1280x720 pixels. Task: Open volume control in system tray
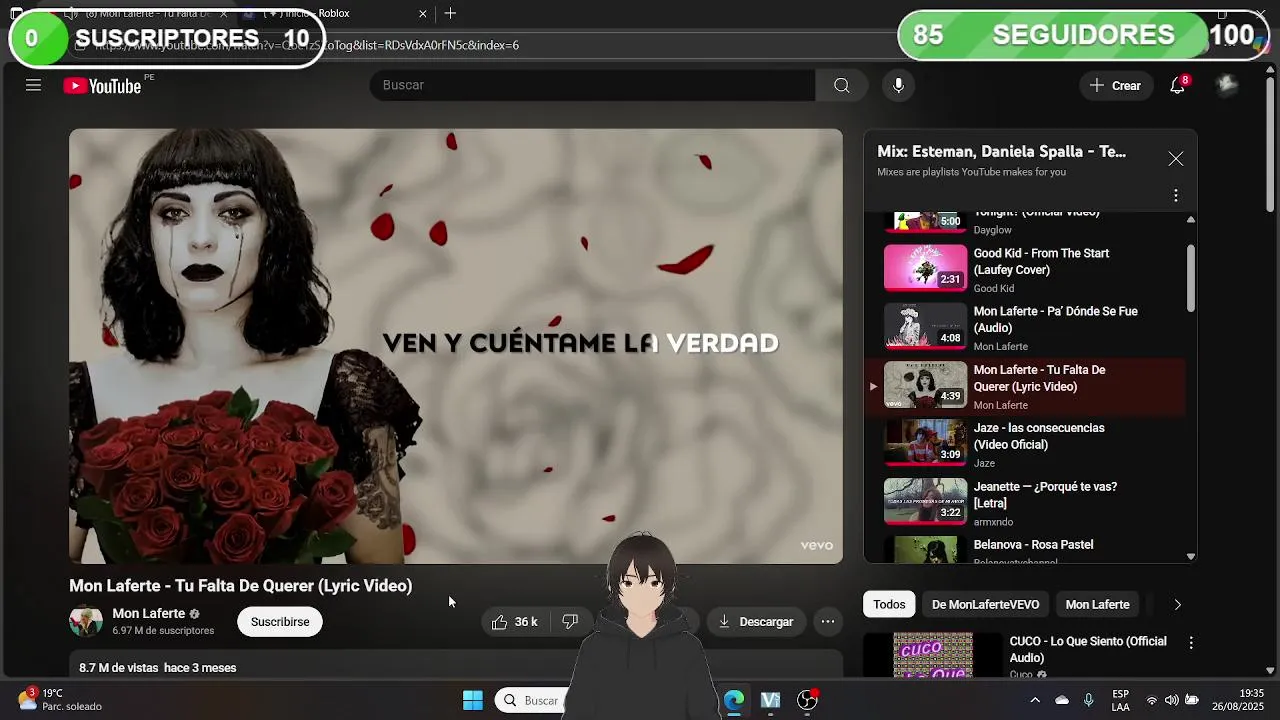[x=1171, y=700]
